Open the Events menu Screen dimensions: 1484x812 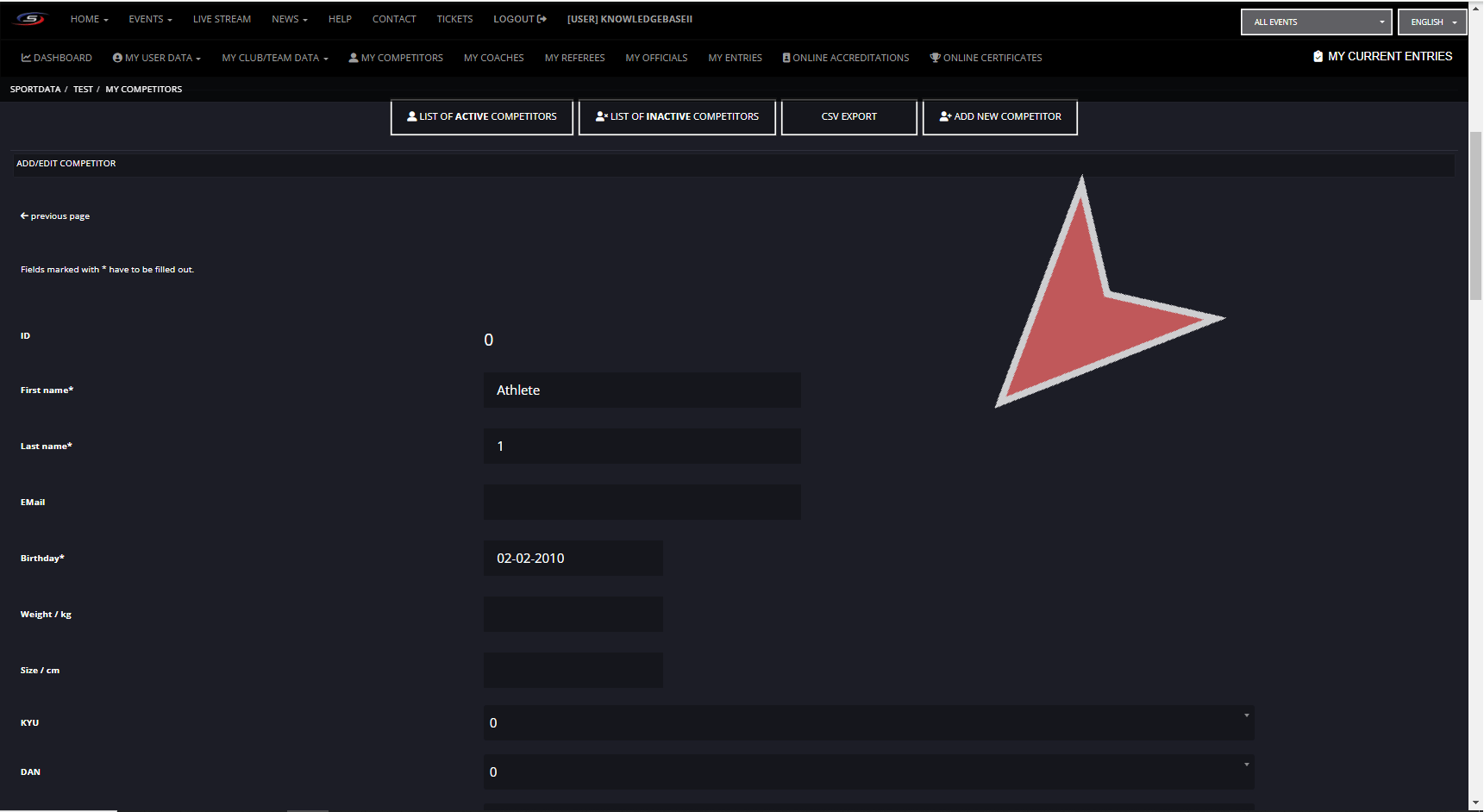pyautogui.click(x=150, y=19)
